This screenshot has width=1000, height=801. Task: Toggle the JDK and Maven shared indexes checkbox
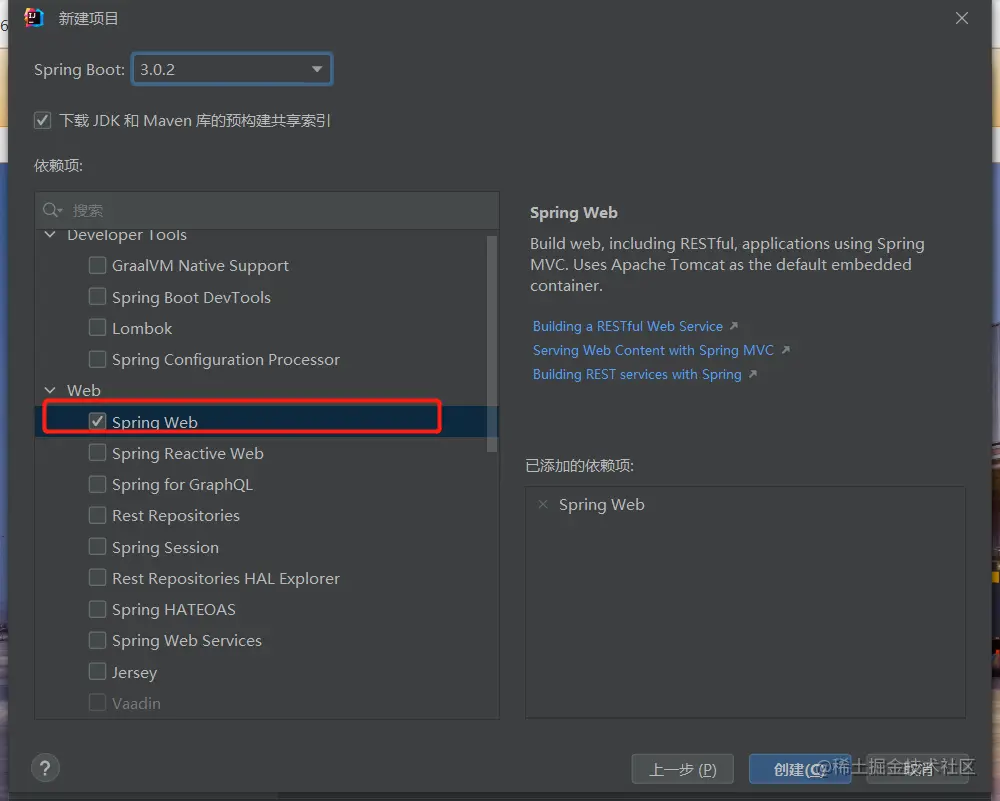[x=43, y=120]
